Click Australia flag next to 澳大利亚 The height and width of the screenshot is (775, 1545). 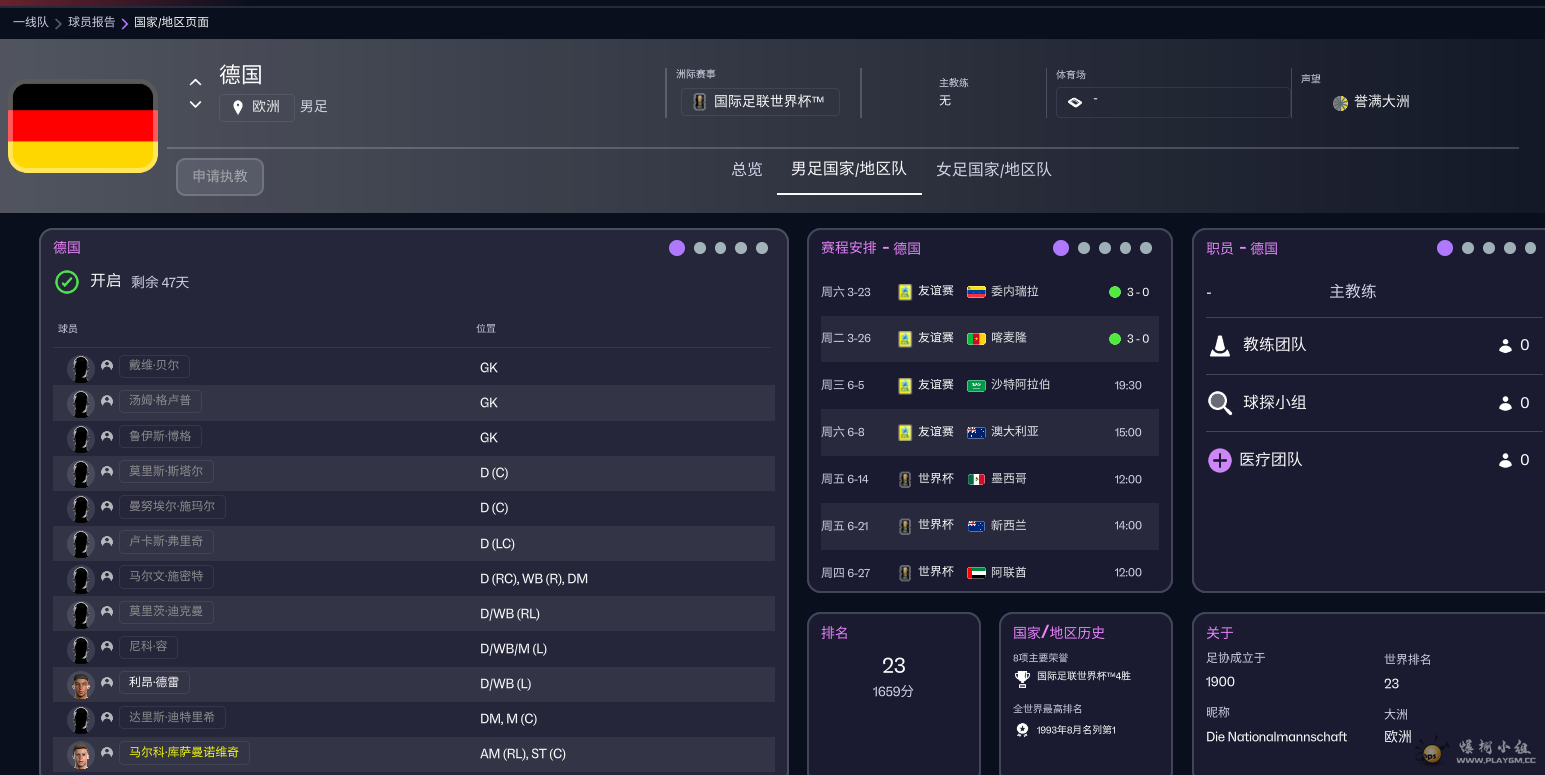[977, 433]
